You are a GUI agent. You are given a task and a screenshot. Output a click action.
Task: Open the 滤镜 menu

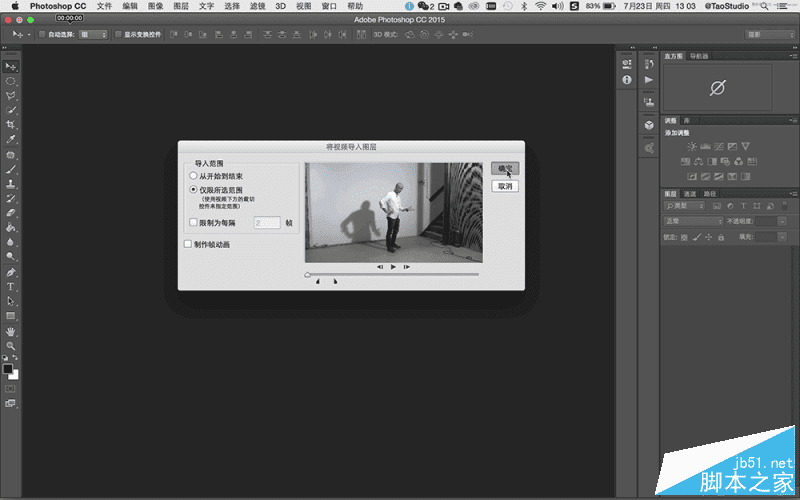(x=258, y=6)
